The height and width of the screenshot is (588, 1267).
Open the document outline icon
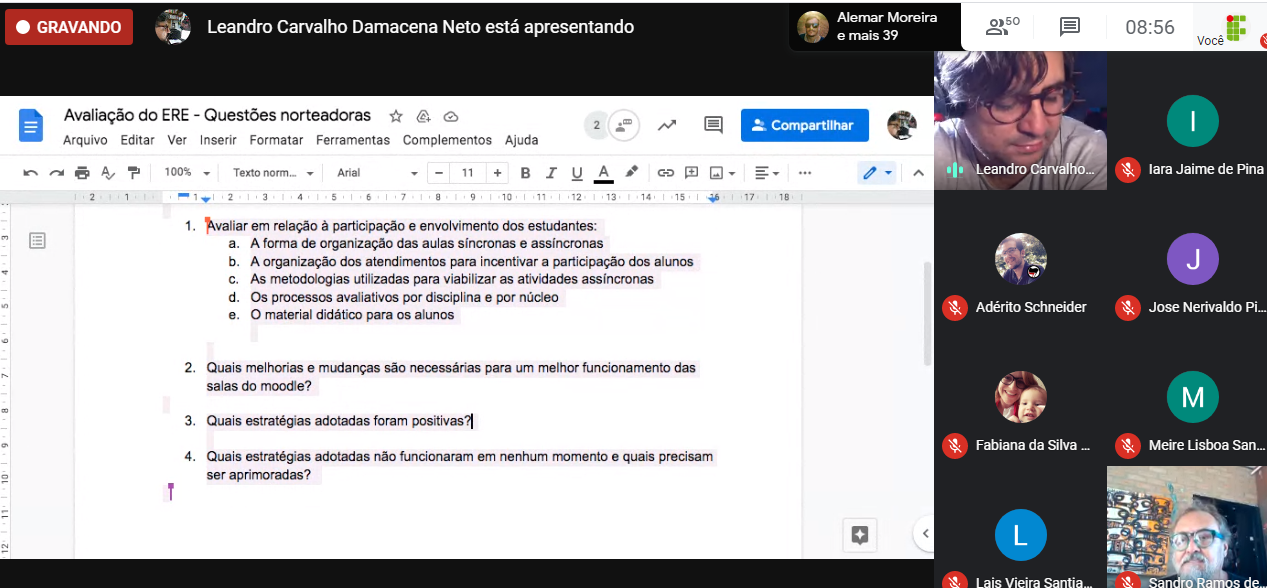coord(38,240)
